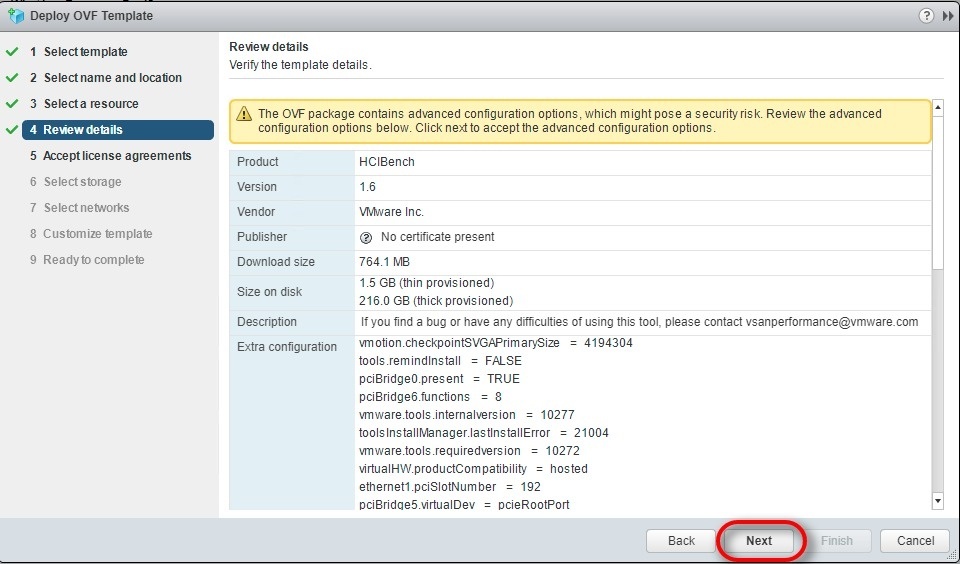960x564 pixels.
Task: Select step 4 Review details
Action: 82,130
